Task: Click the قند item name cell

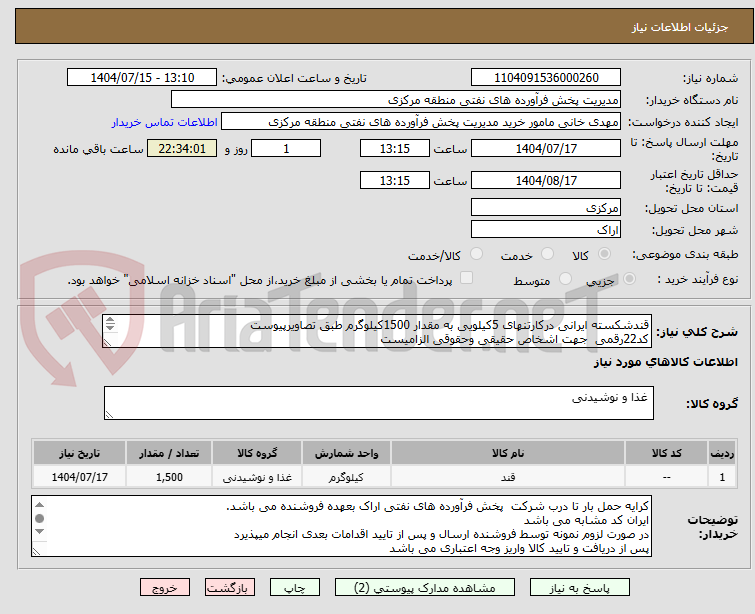Action: [x=508, y=477]
